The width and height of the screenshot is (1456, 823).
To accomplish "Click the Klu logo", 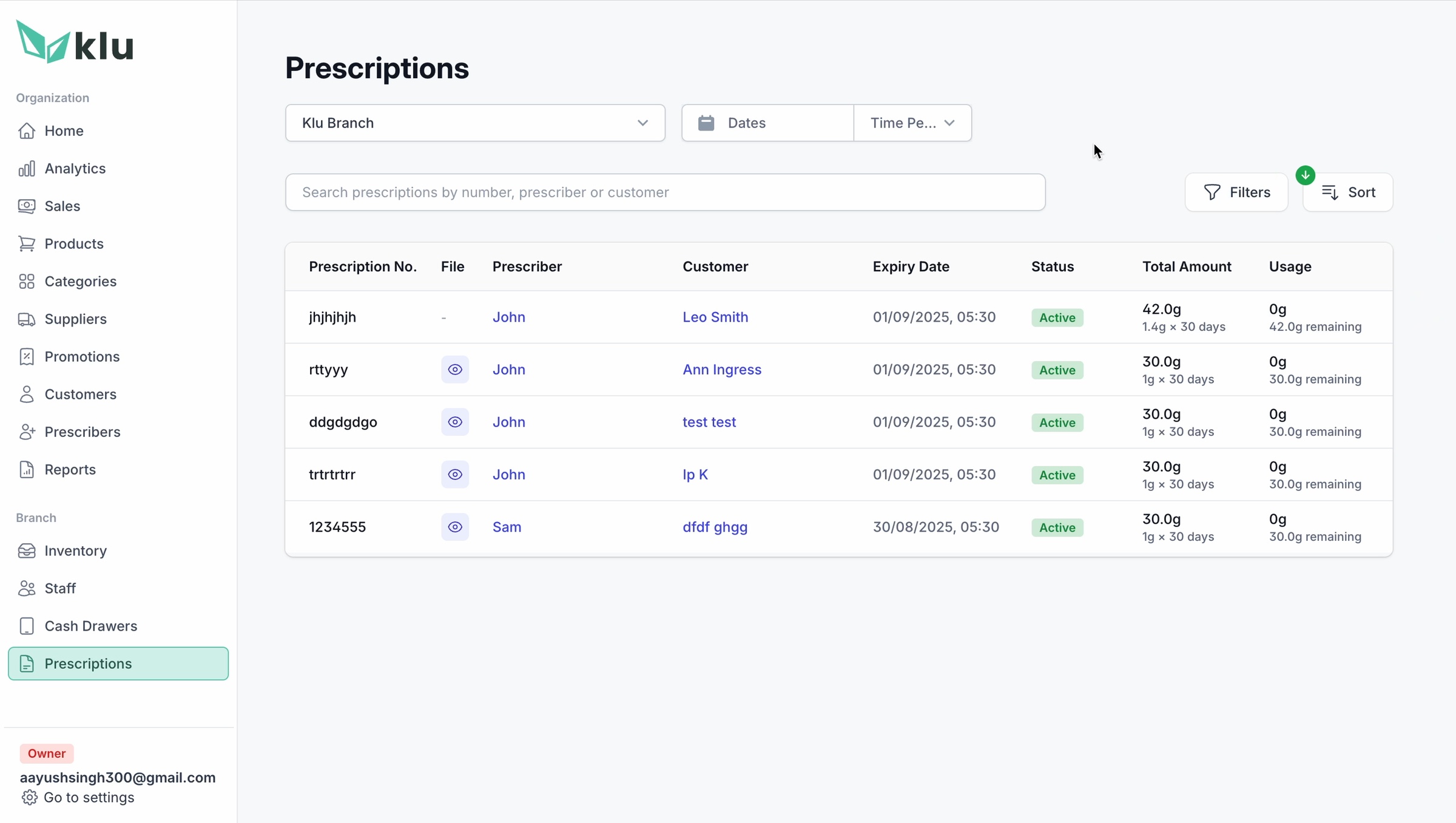I will 75,42.
